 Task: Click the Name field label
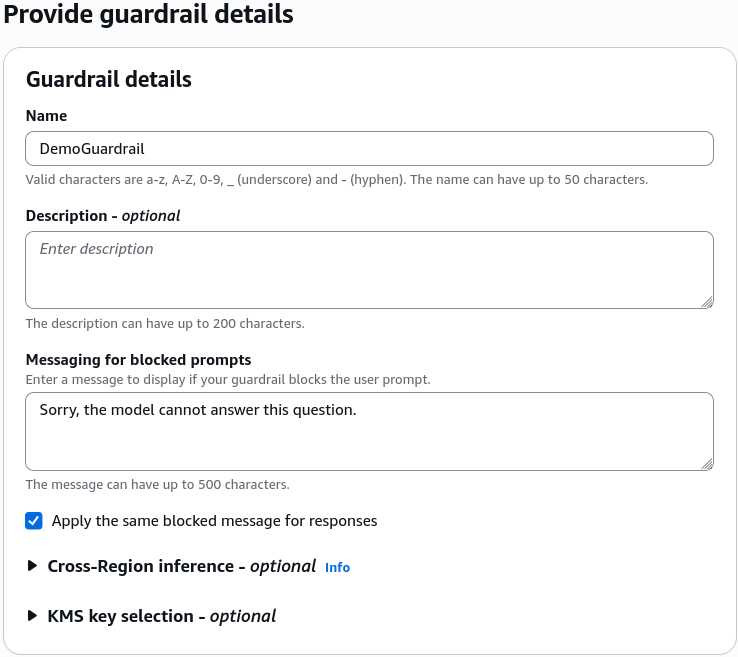point(46,116)
